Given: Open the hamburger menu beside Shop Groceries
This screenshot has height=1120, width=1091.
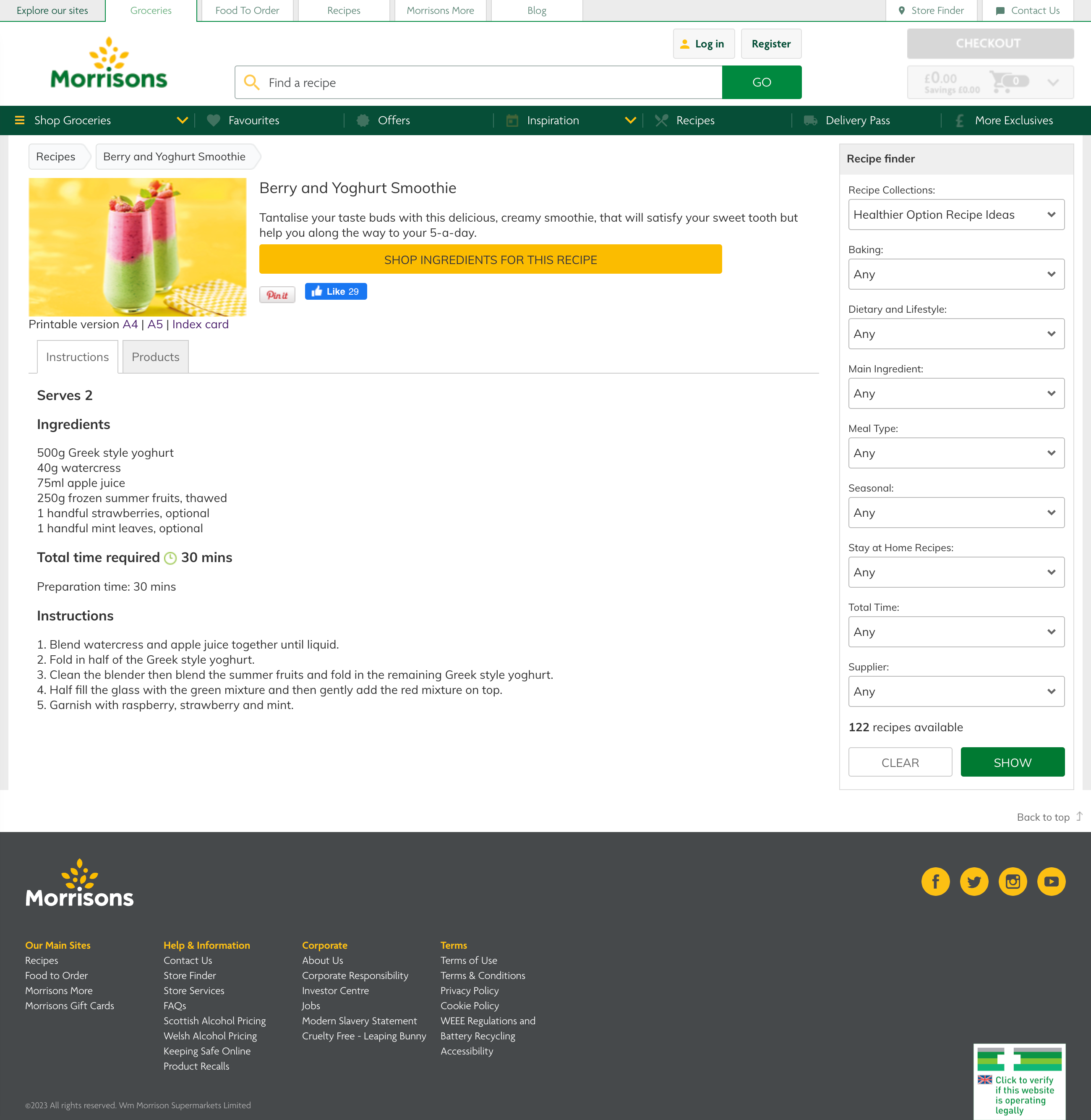Looking at the screenshot, I should coord(20,120).
